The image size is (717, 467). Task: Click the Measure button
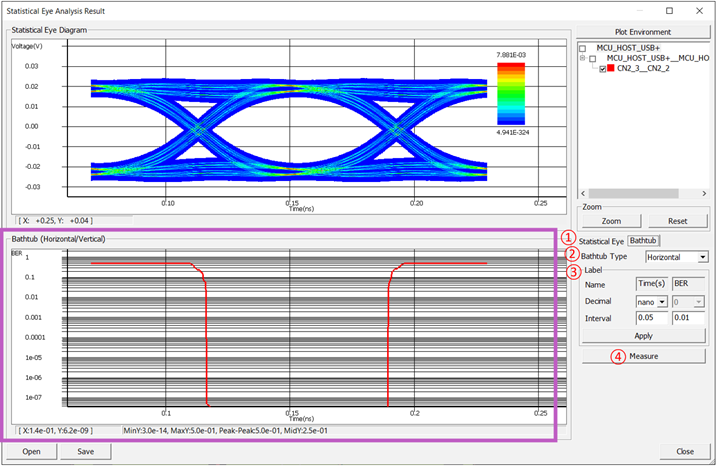642,356
